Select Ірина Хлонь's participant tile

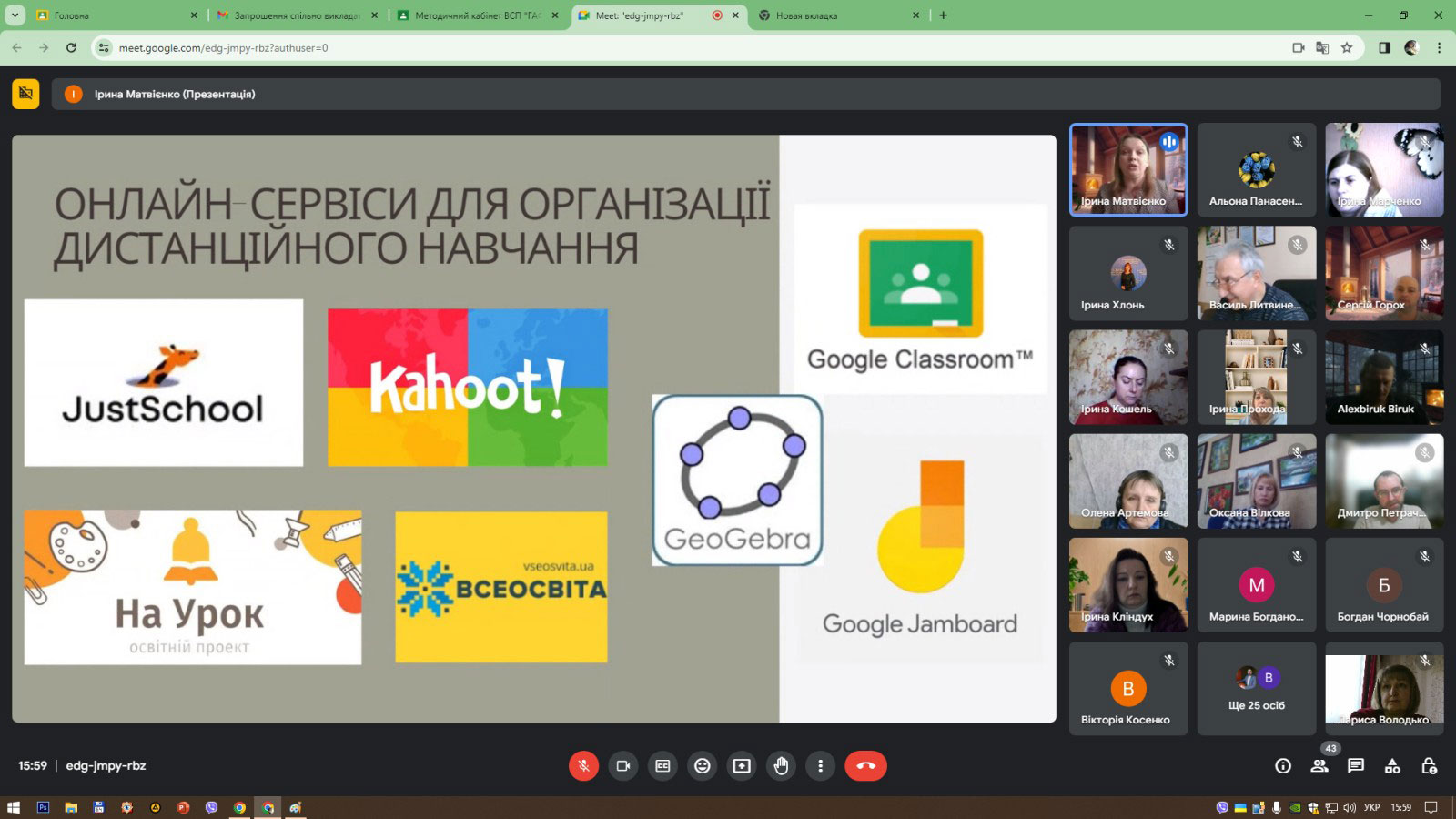pos(1128,274)
